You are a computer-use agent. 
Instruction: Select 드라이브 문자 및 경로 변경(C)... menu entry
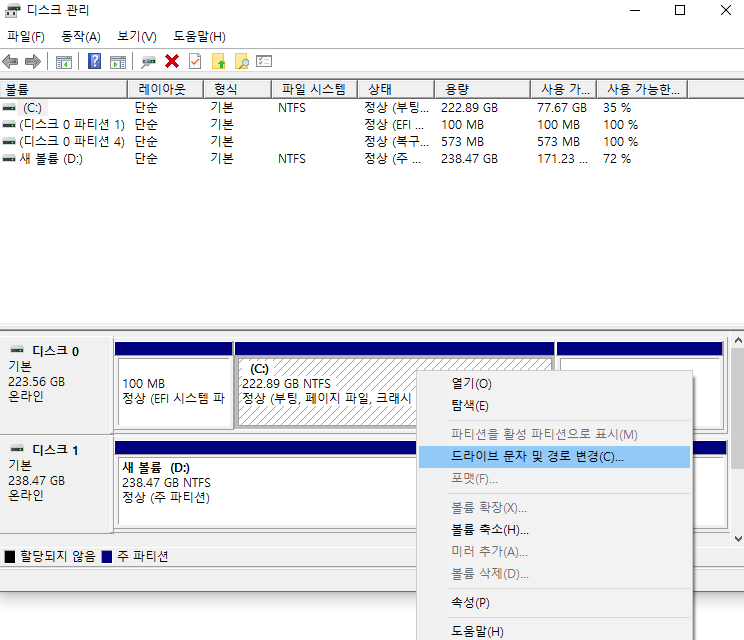click(x=554, y=456)
